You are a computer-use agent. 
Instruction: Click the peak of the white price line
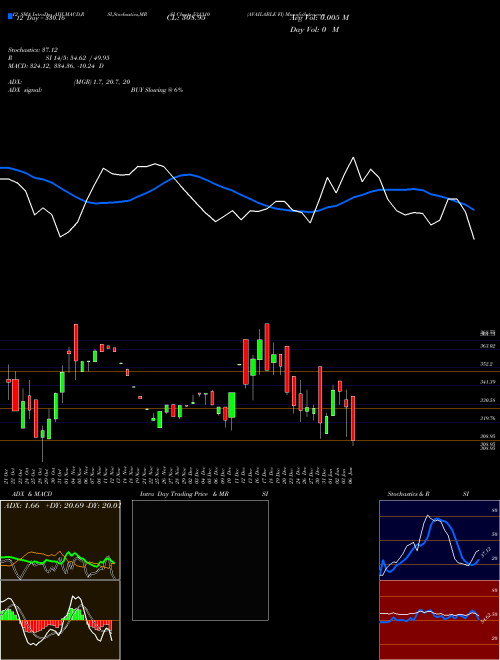click(x=353, y=157)
